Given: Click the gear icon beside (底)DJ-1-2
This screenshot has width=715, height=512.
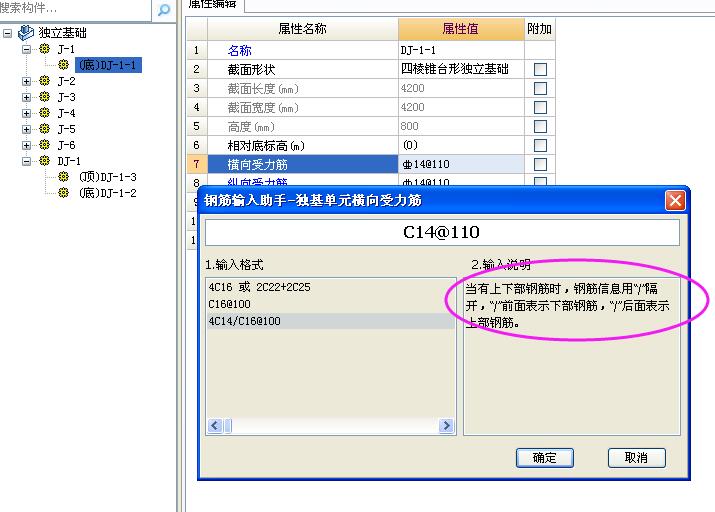Looking at the screenshot, I should click(63, 192).
